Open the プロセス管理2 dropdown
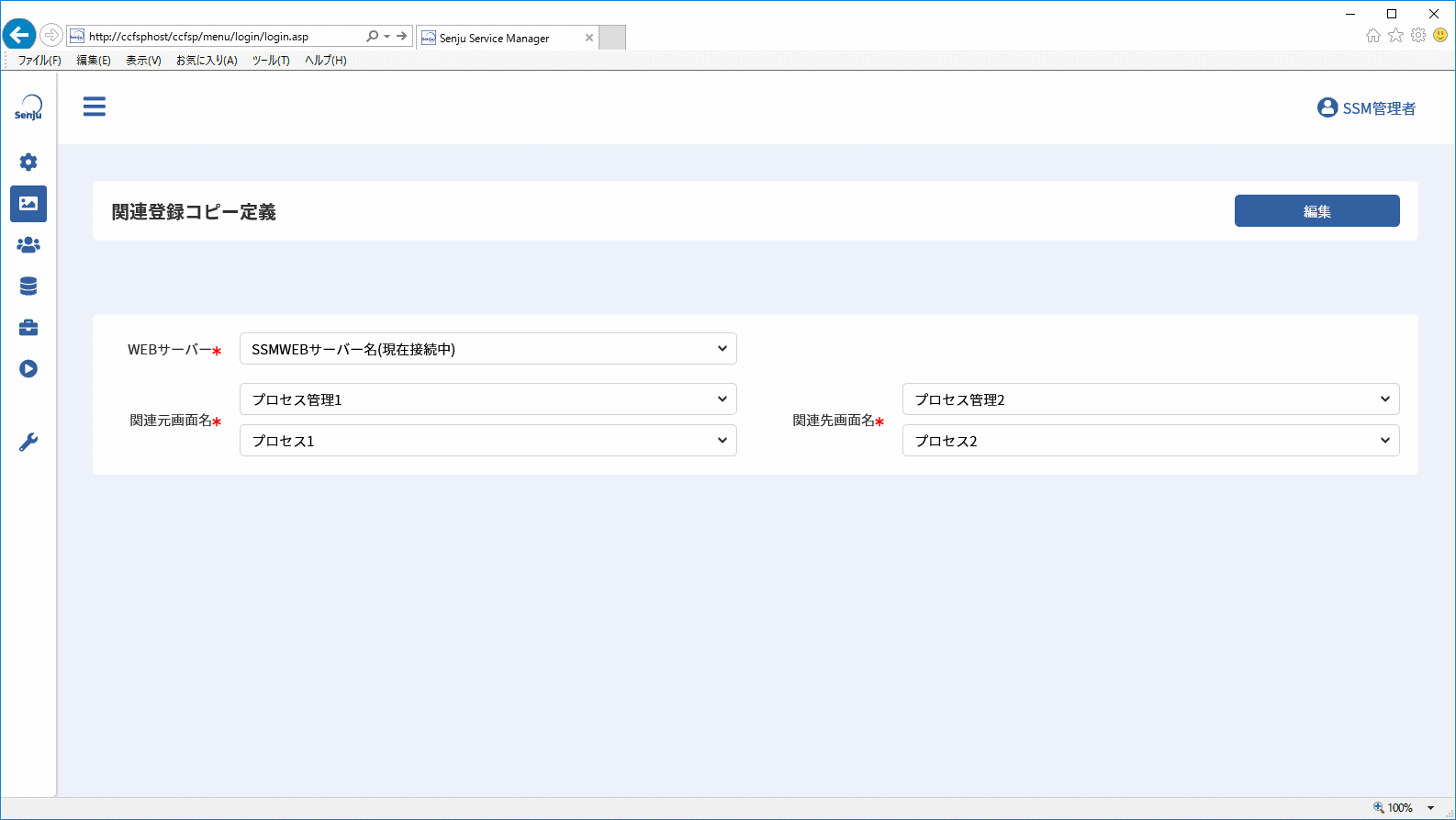This screenshot has height=820, width=1456. [x=1151, y=399]
